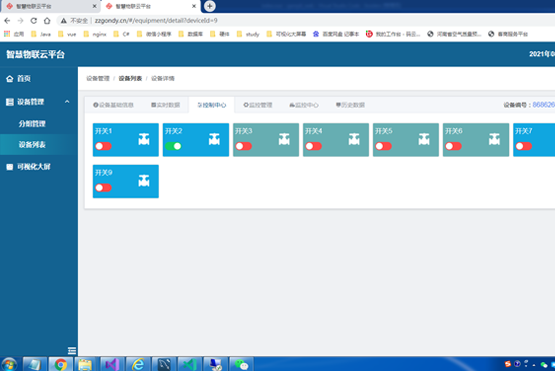555x371 pixels.
Task: Click the browser home icon
Action: pos(47,21)
